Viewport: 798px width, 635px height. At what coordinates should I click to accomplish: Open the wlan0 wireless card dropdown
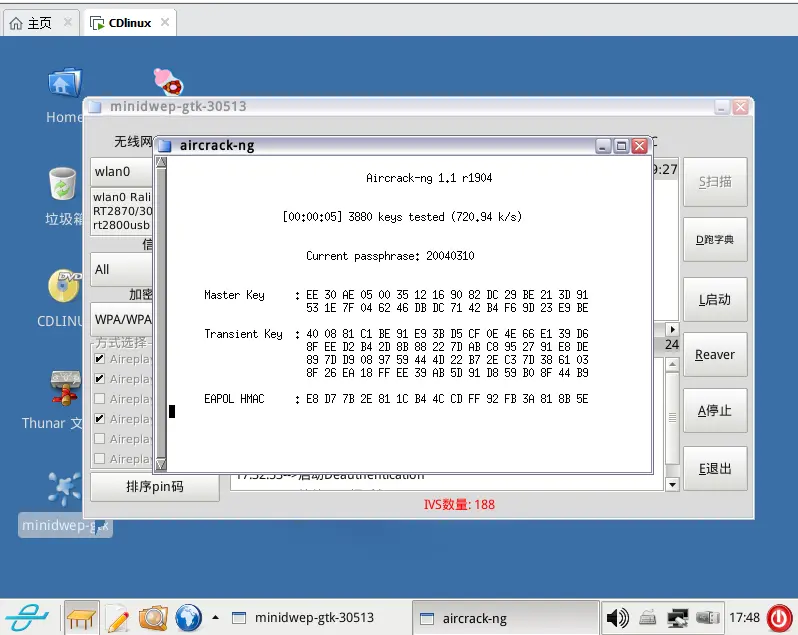click(122, 171)
